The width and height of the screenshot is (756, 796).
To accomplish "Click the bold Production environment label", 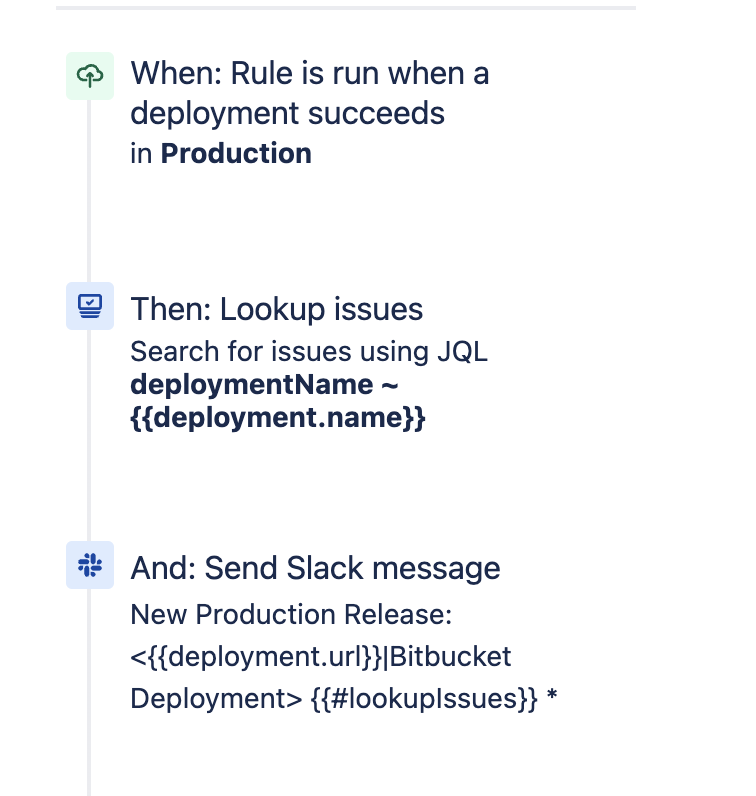I will pos(236,153).
